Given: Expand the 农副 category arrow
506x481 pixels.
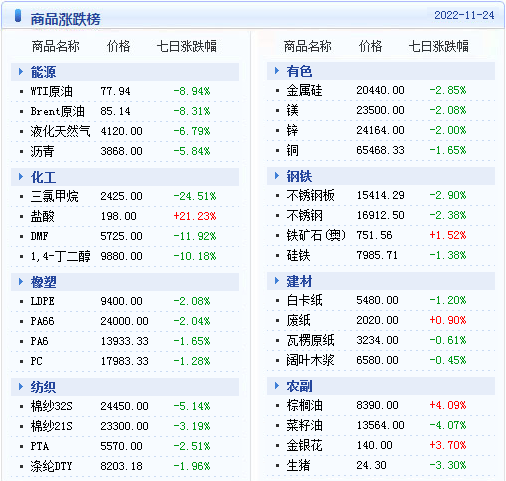Looking at the screenshot, I should coord(277,386).
